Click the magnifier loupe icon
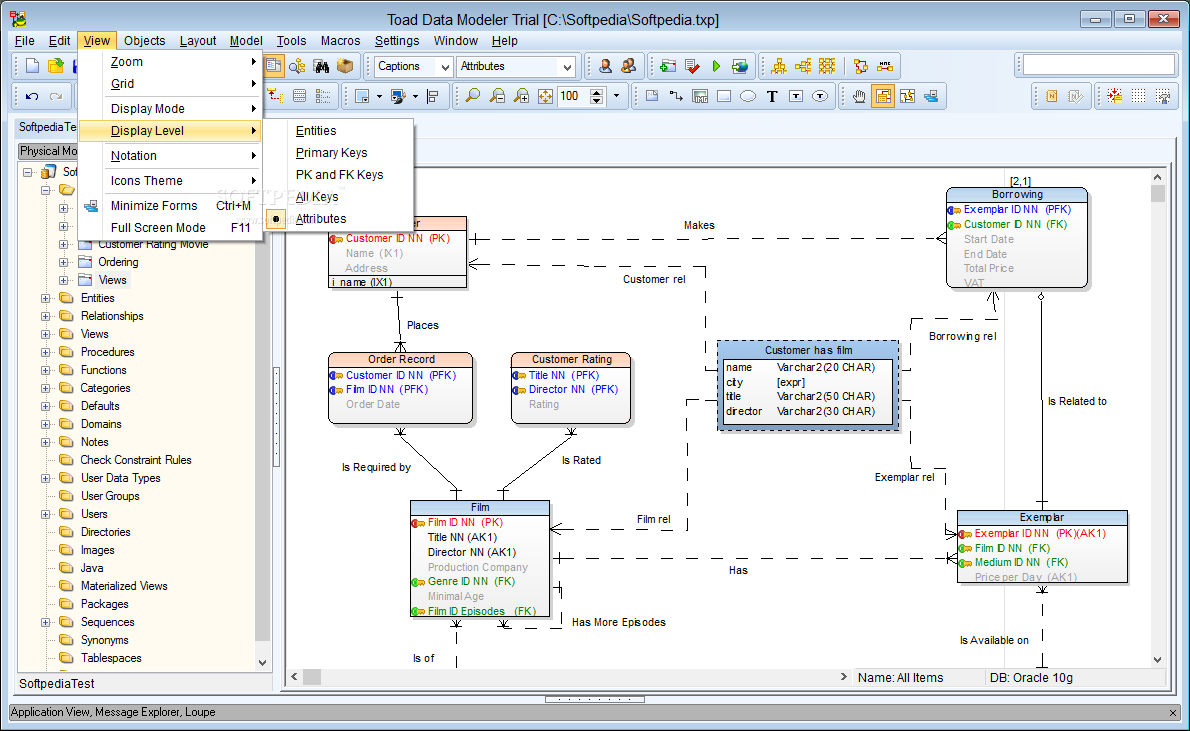The height and width of the screenshot is (731, 1190). [472, 96]
